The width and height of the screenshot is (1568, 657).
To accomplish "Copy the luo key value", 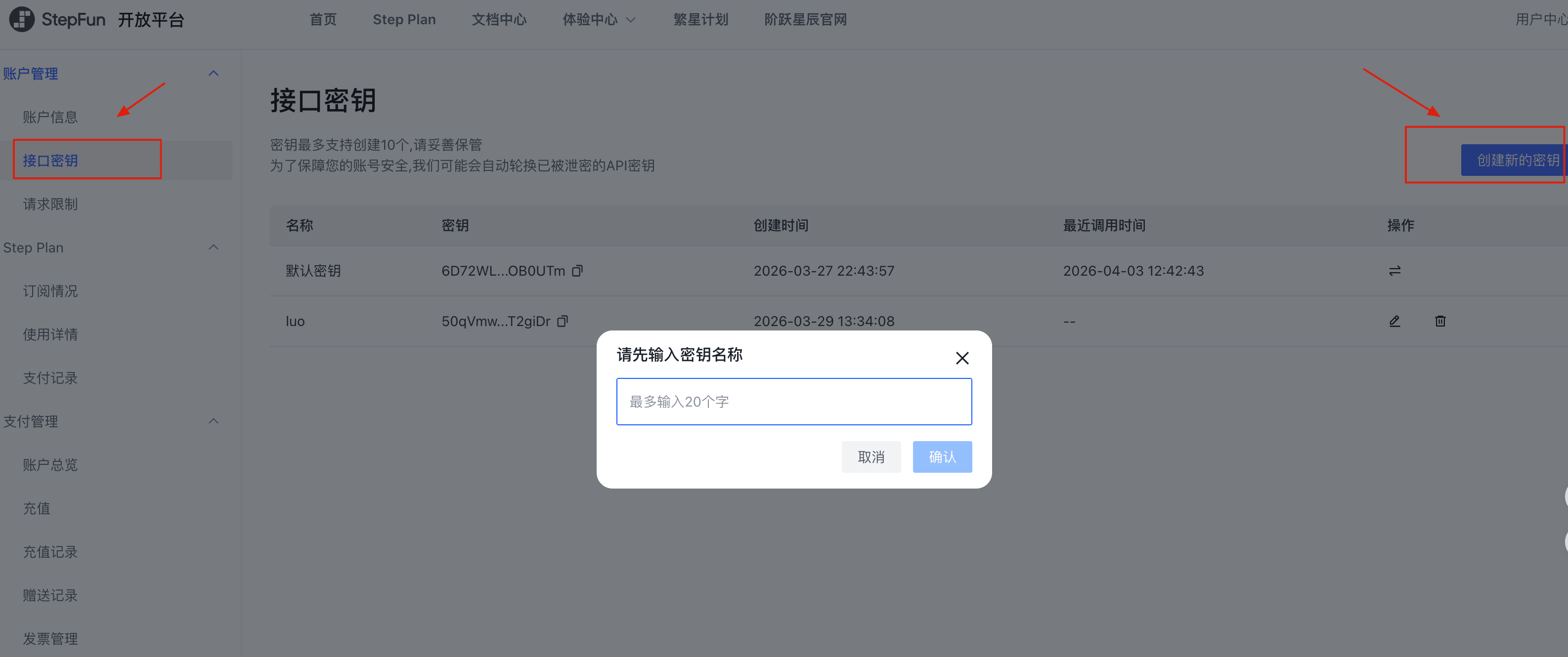I will pyautogui.click(x=563, y=321).
